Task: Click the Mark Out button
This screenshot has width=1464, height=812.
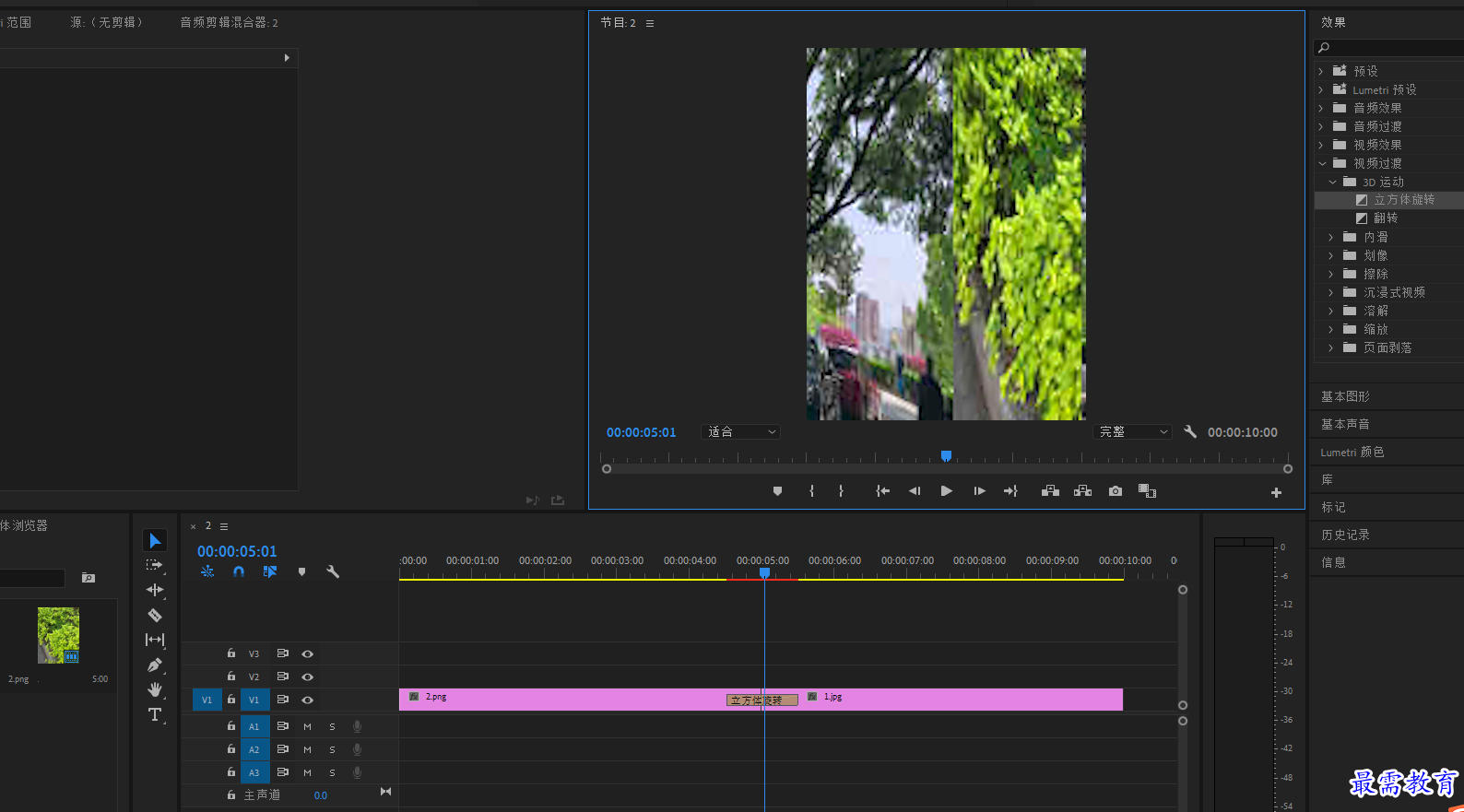Action: pyautogui.click(x=841, y=491)
